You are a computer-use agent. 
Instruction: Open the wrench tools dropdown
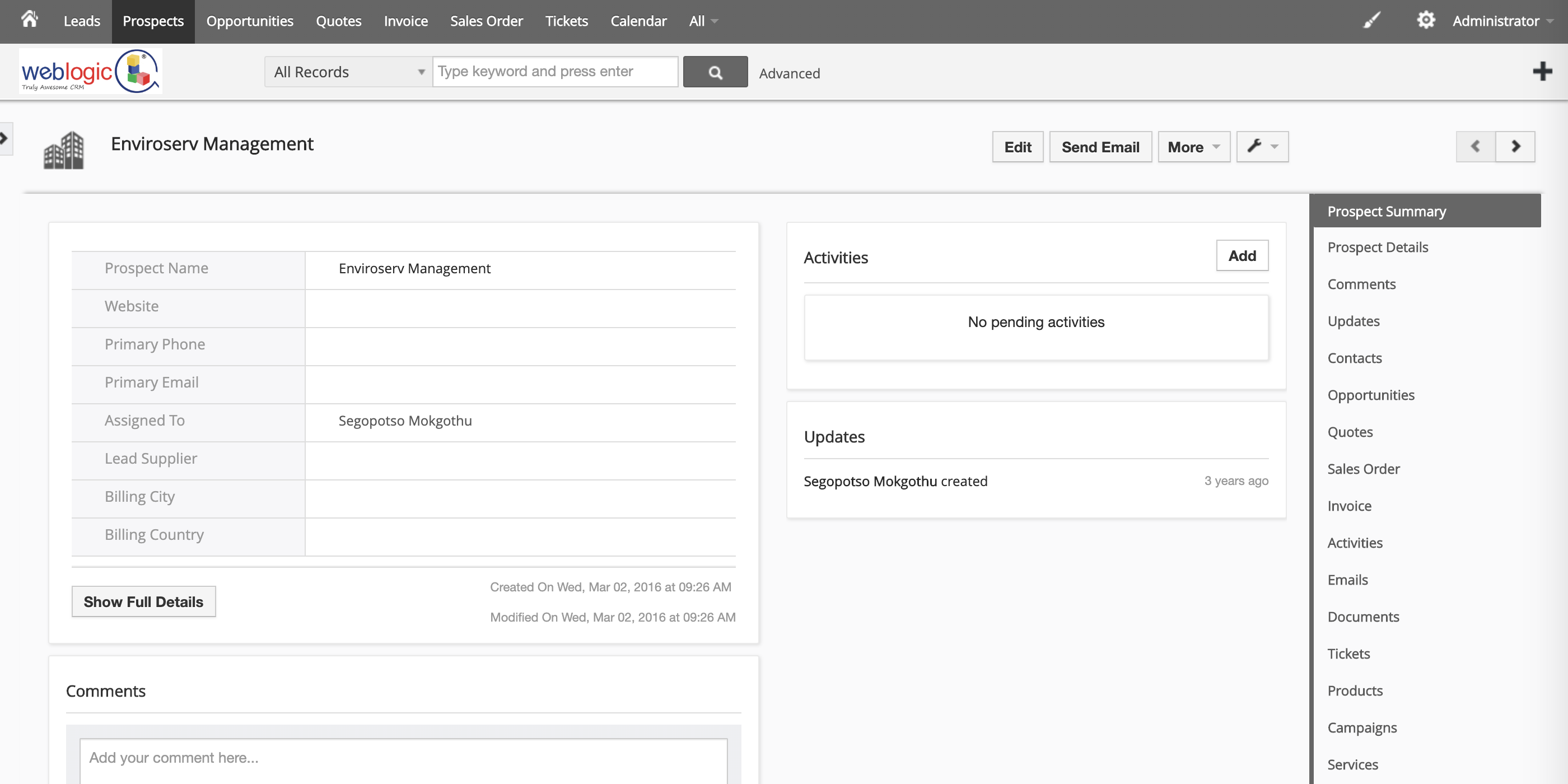pyautogui.click(x=1261, y=147)
